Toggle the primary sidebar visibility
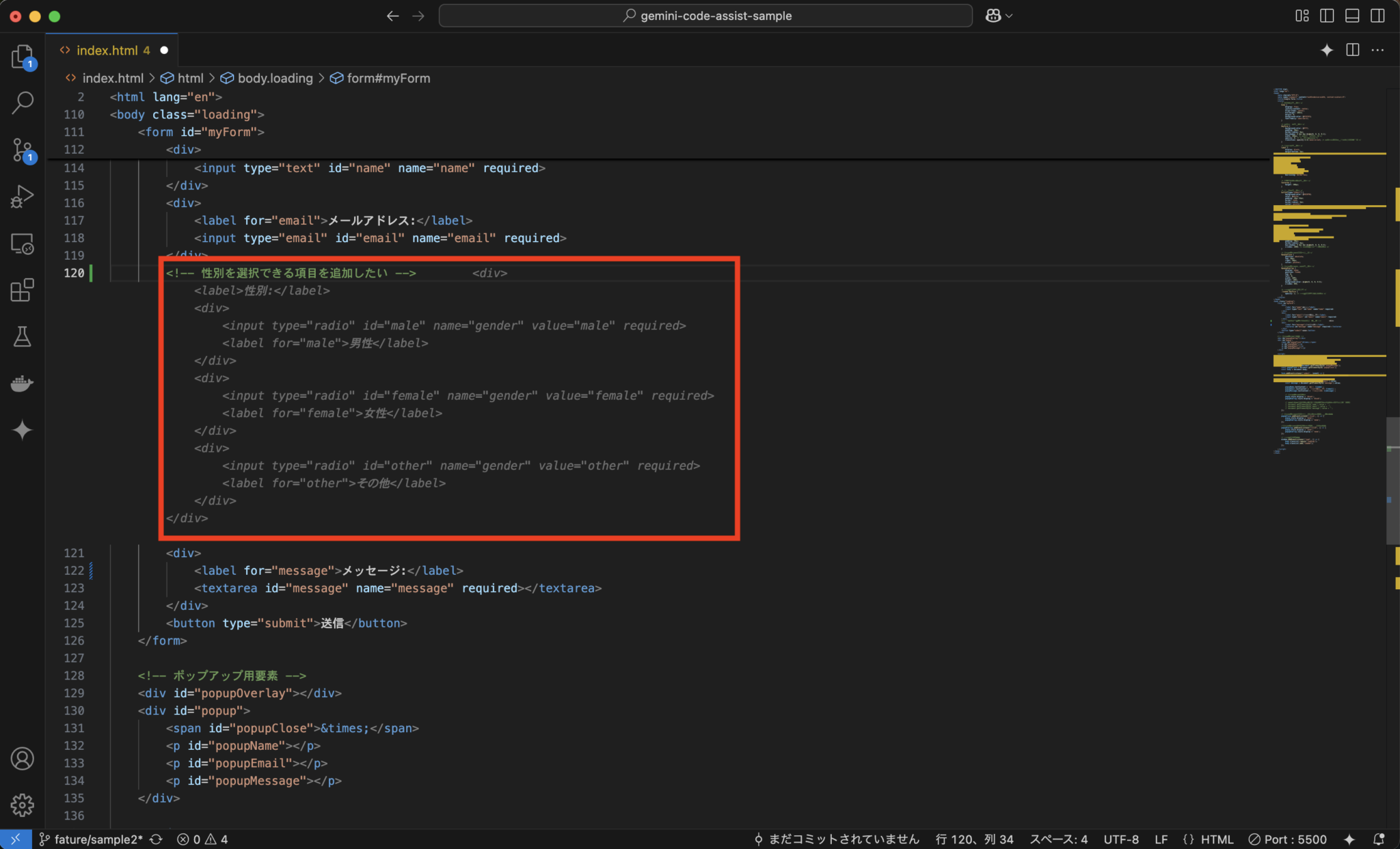The image size is (1400, 849). coord(1327,15)
